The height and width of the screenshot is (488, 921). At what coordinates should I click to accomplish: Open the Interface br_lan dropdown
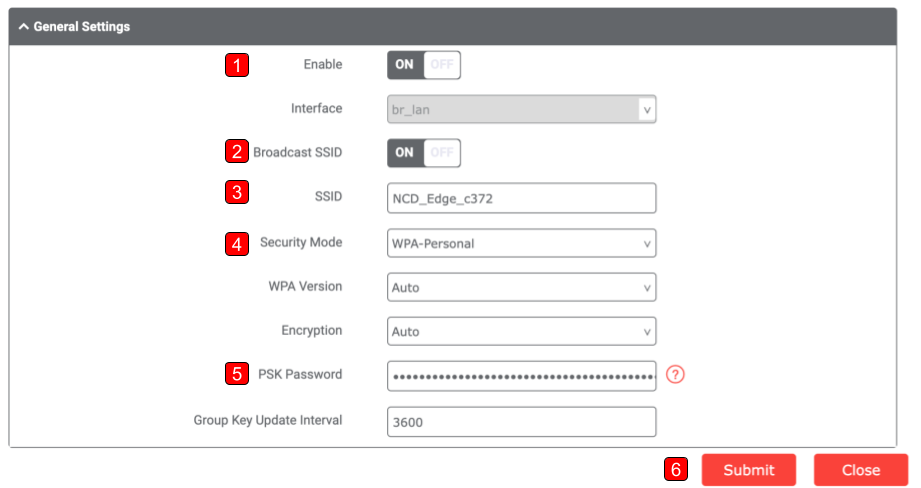522,109
